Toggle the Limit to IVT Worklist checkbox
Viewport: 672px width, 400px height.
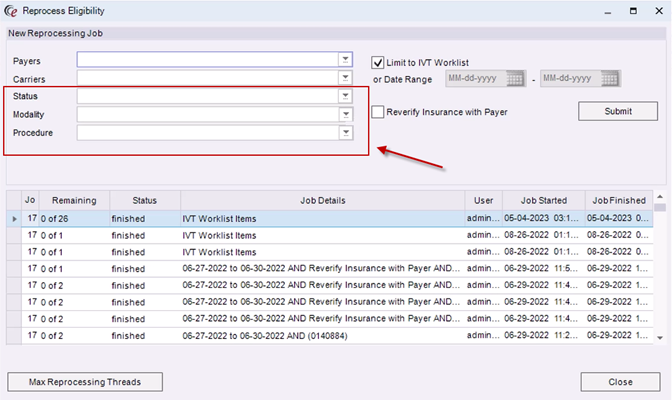coord(378,62)
